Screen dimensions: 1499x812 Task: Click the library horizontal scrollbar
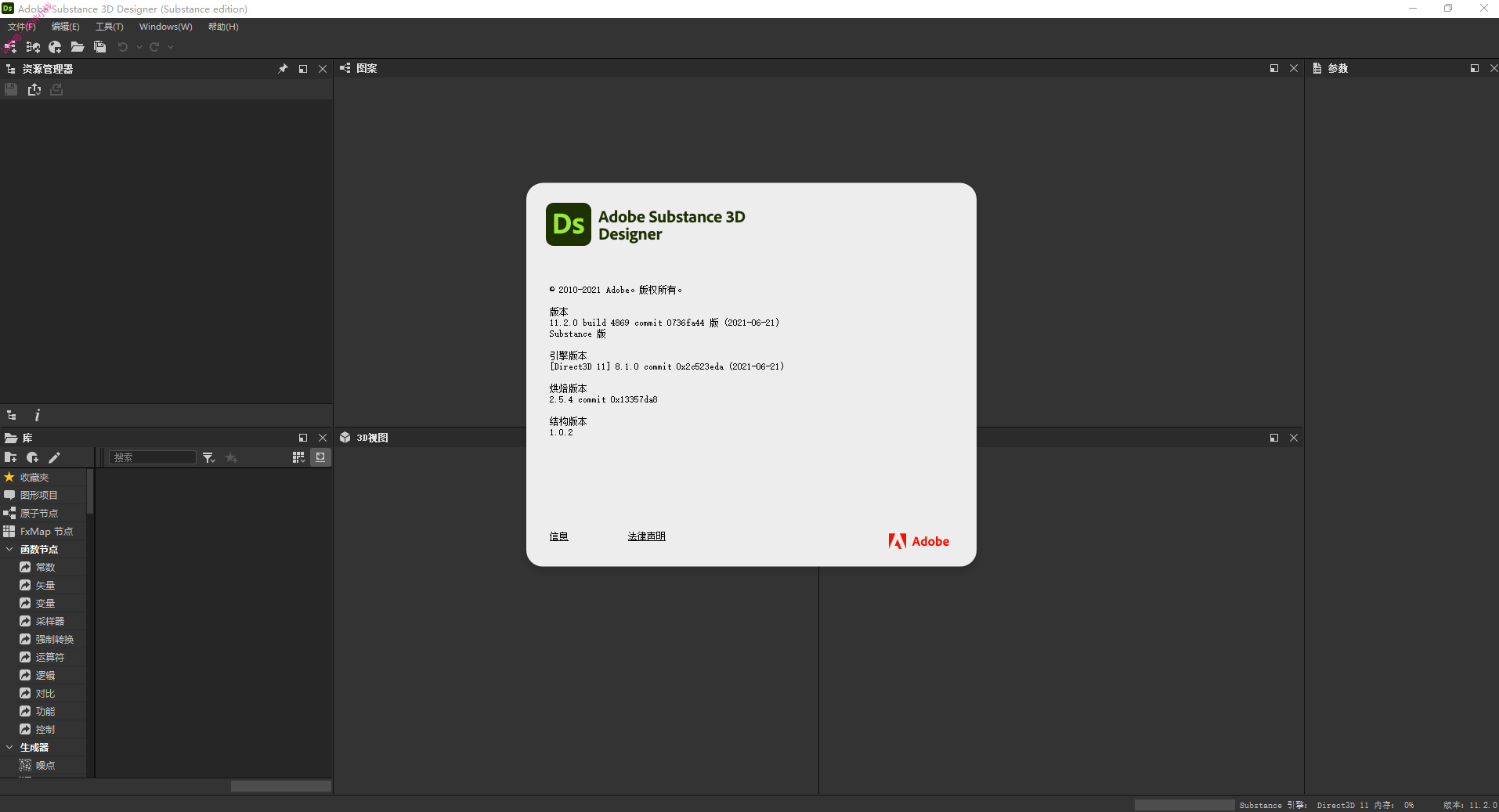pos(280,786)
